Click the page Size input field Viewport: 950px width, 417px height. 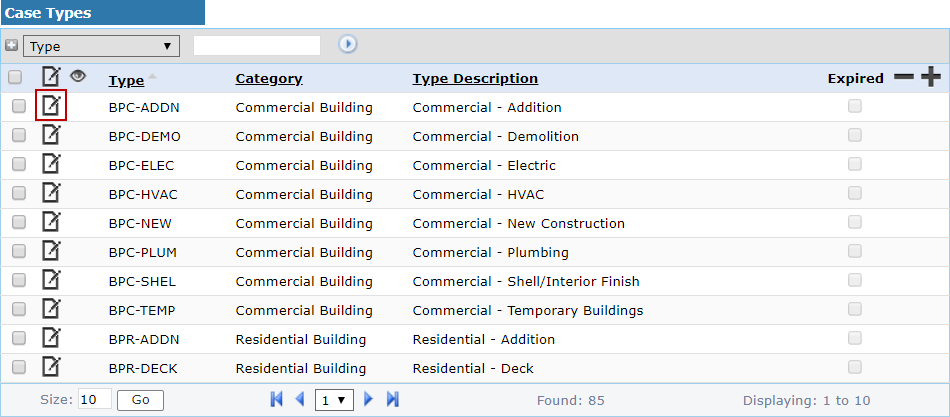coord(94,400)
